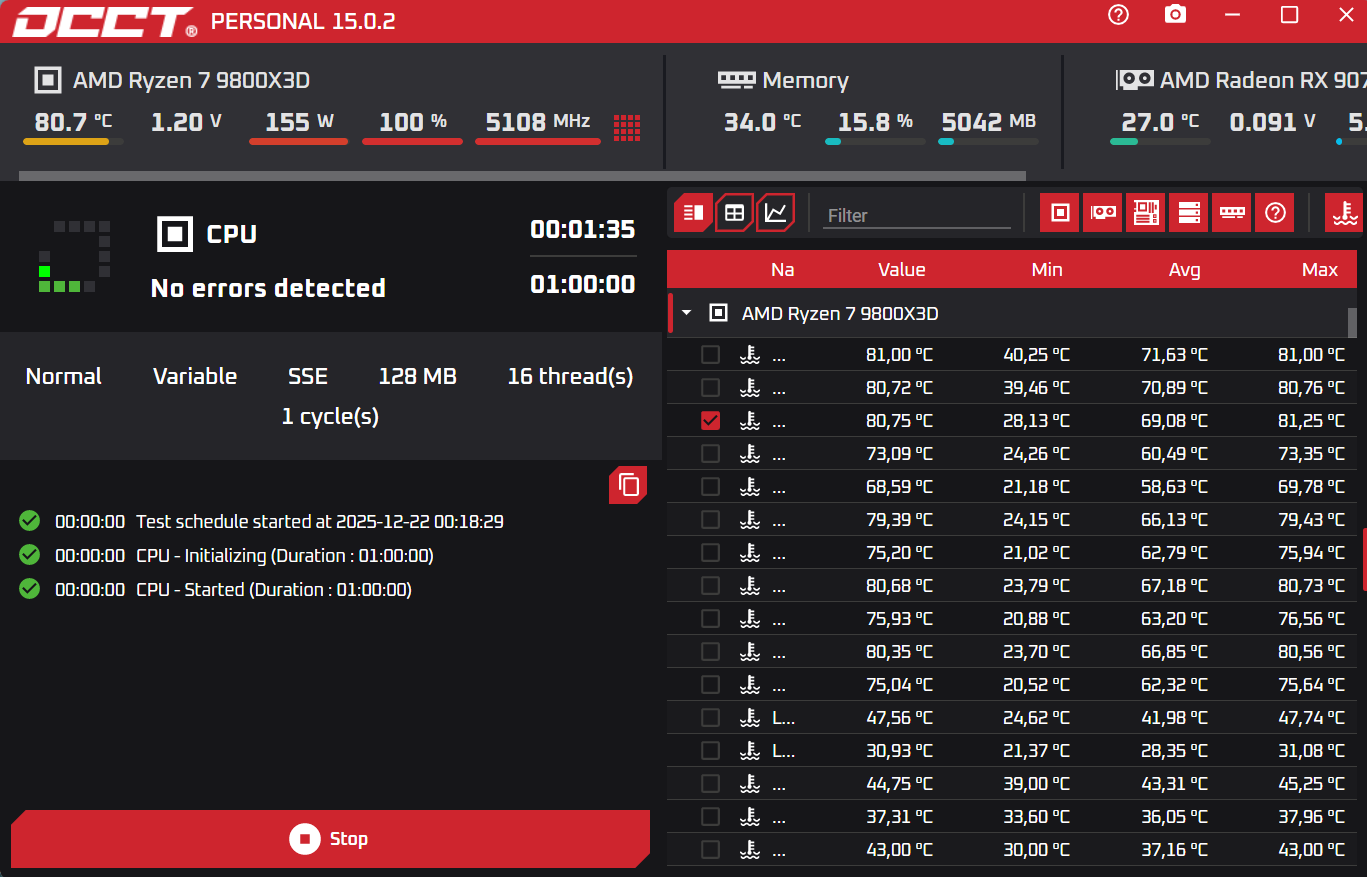
Task: Switch sensors to table view icon
Action: pyautogui.click(x=734, y=212)
